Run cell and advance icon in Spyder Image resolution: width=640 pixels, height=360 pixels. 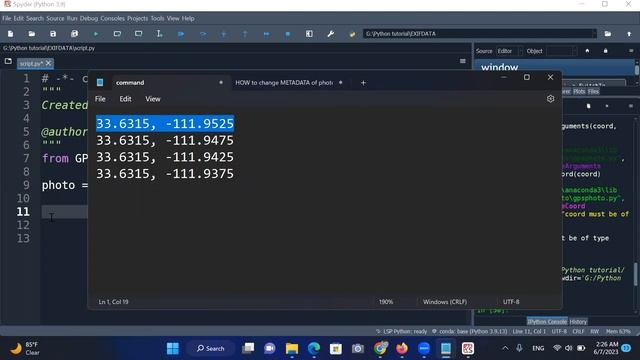point(138,34)
